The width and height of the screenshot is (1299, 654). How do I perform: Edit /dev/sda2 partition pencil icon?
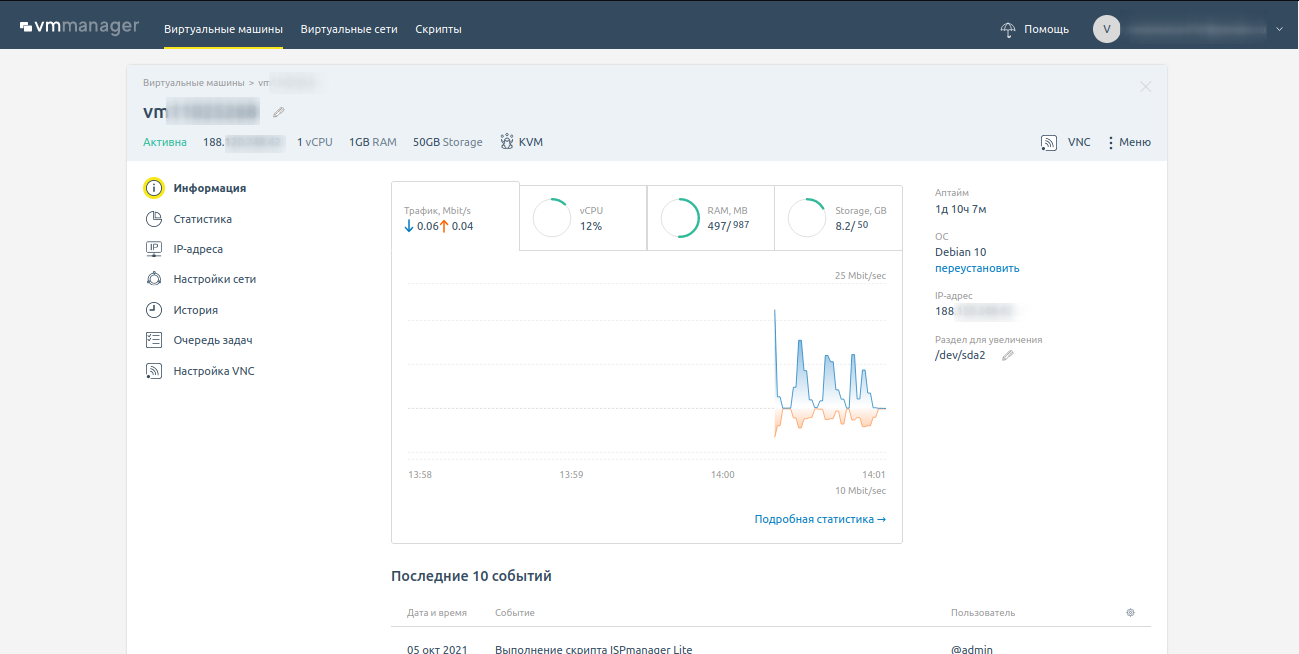tap(1007, 355)
